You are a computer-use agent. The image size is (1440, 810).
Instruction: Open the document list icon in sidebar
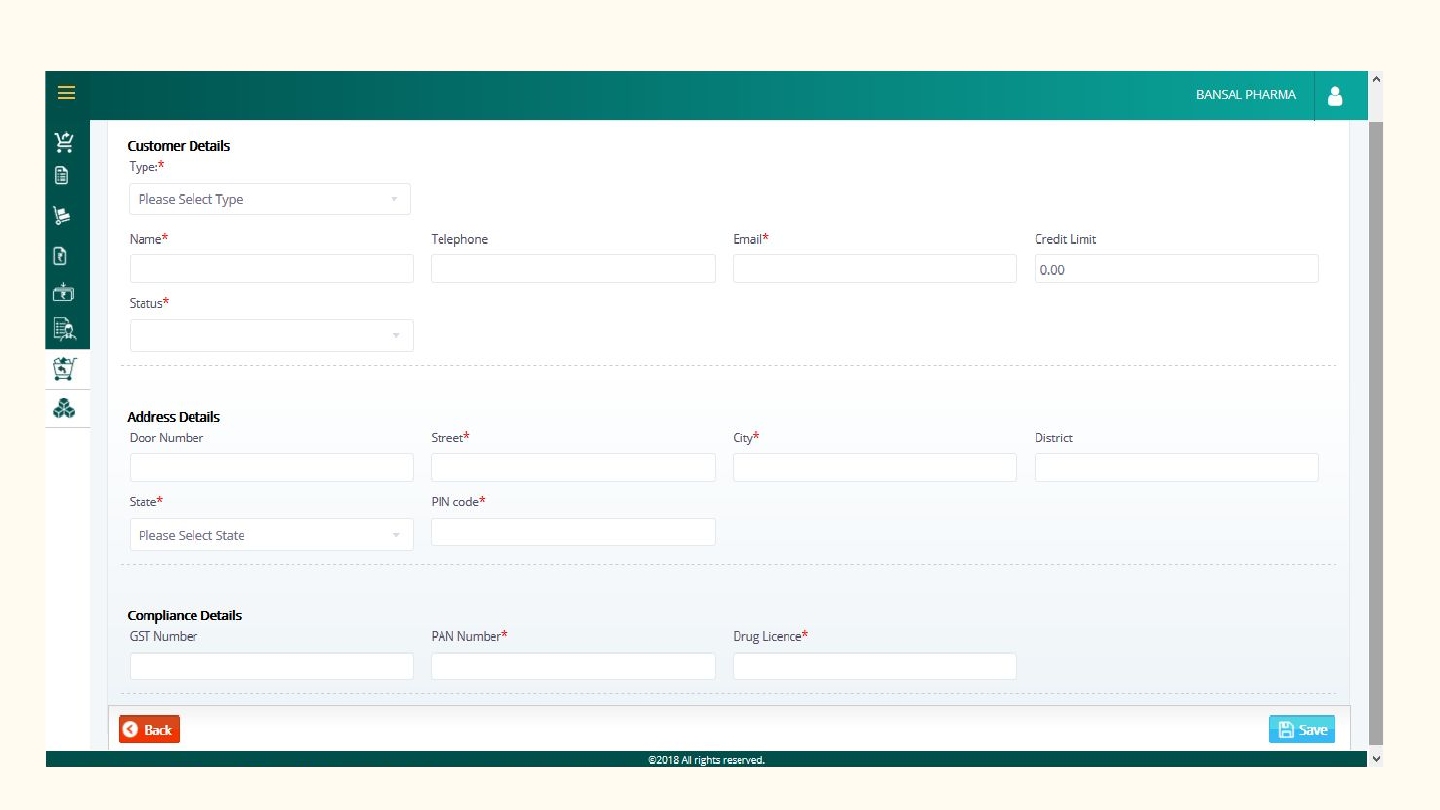(x=62, y=175)
